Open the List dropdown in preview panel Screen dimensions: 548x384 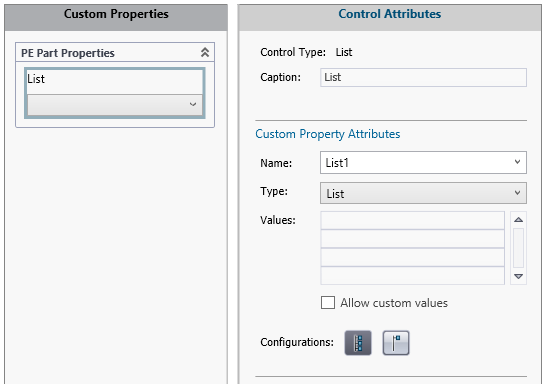pos(115,104)
